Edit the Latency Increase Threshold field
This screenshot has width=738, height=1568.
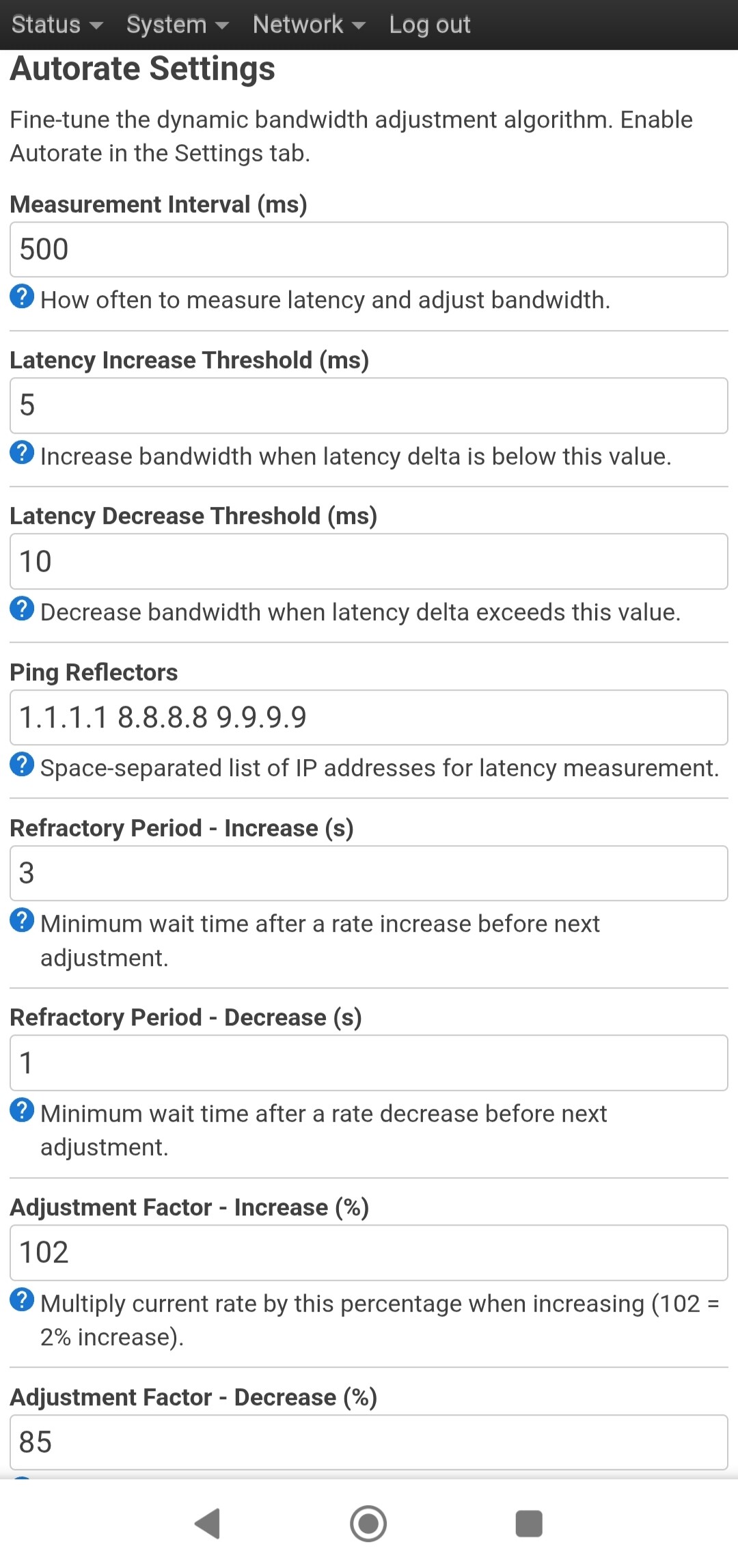click(x=369, y=405)
